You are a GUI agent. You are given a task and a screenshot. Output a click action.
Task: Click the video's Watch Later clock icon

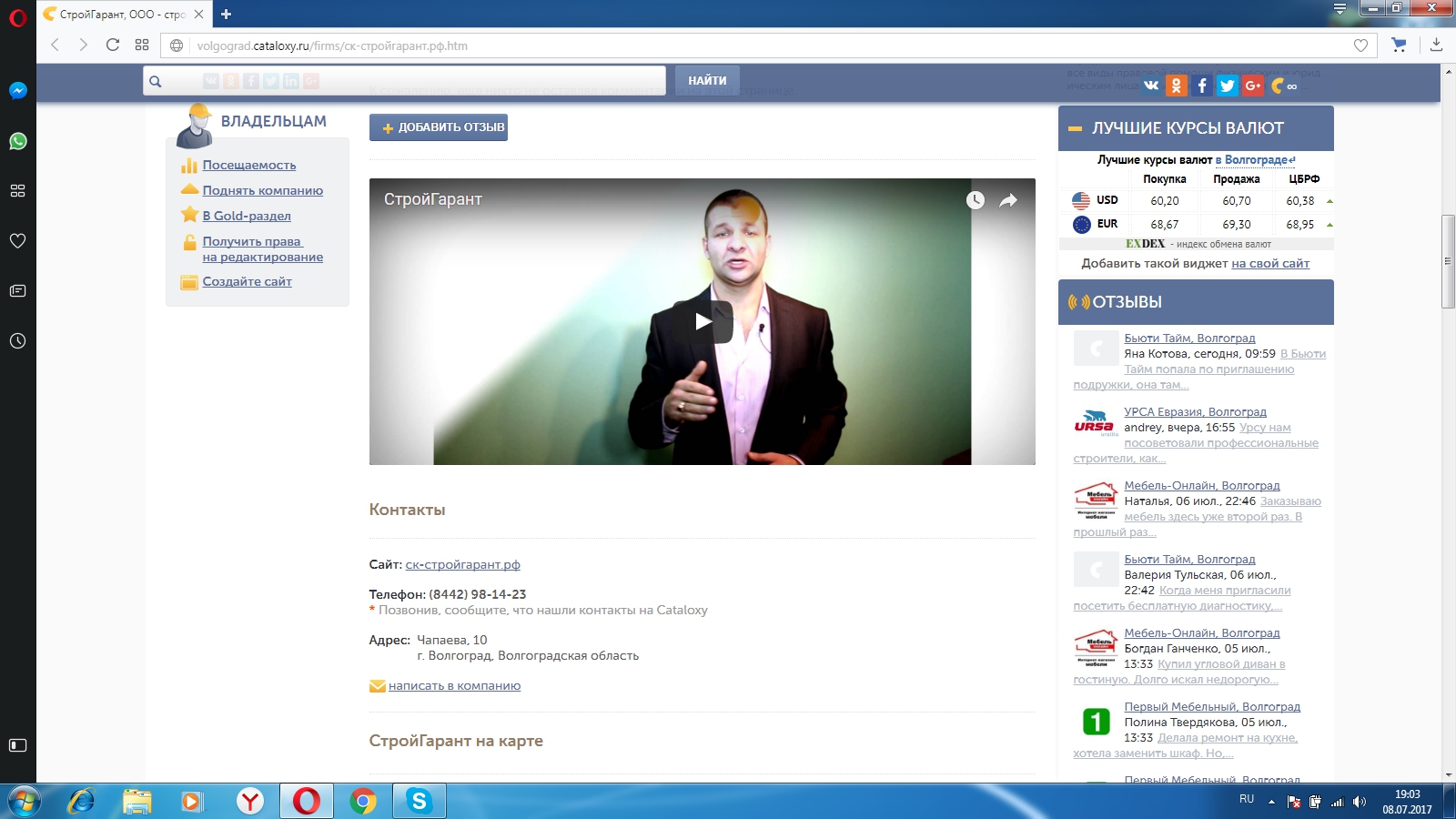click(975, 200)
